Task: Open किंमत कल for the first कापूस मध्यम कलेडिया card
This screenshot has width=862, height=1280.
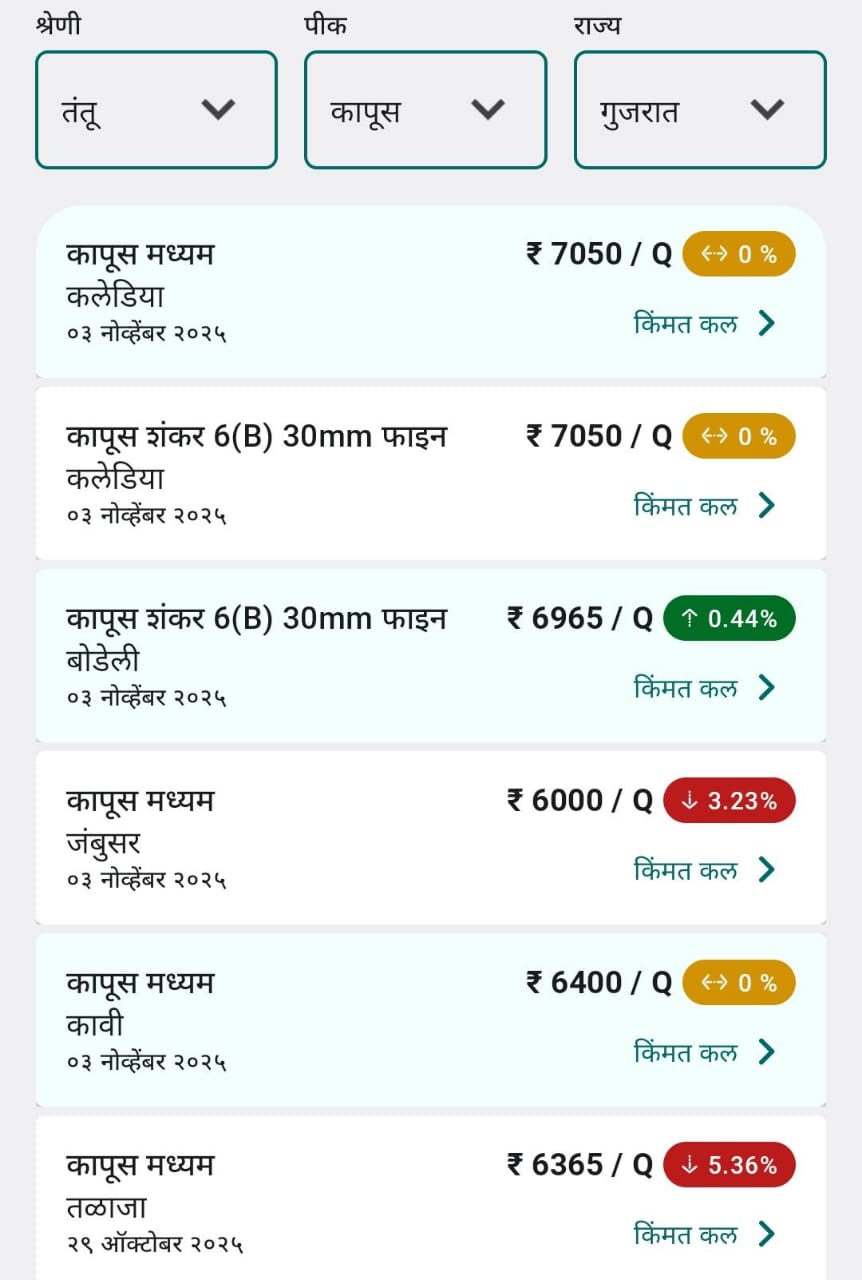Action: [x=686, y=324]
